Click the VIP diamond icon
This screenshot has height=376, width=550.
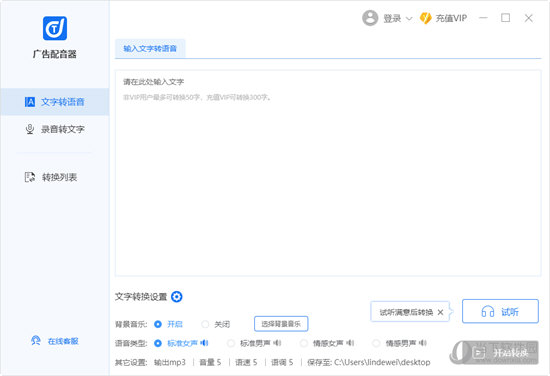pyautogui.click(x=425, y=18)
